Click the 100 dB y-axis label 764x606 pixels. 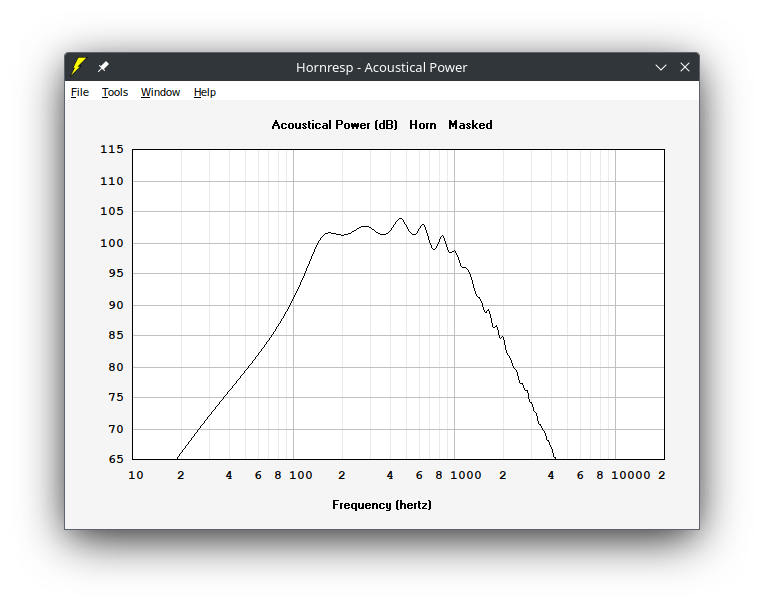pos(112,243)
